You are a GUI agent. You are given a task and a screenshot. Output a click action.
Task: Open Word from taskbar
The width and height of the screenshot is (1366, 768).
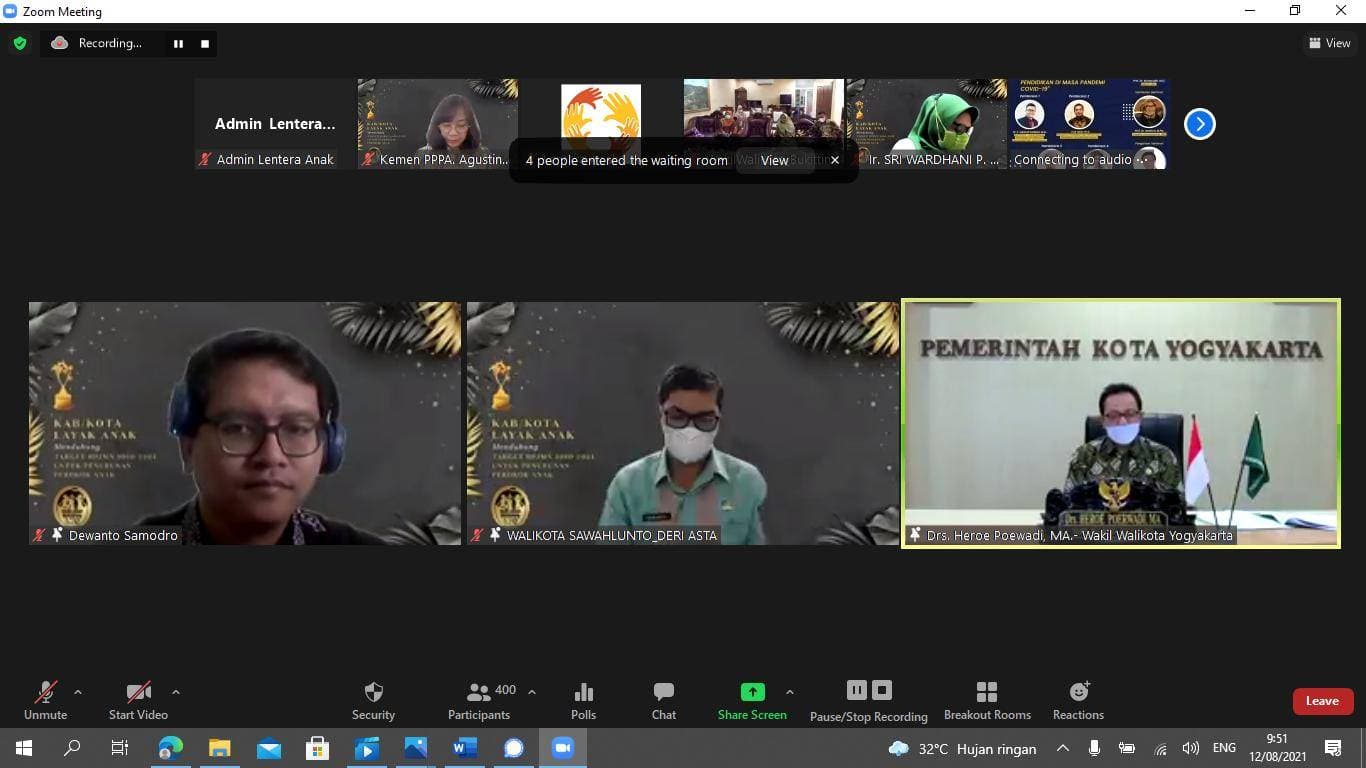464,748
